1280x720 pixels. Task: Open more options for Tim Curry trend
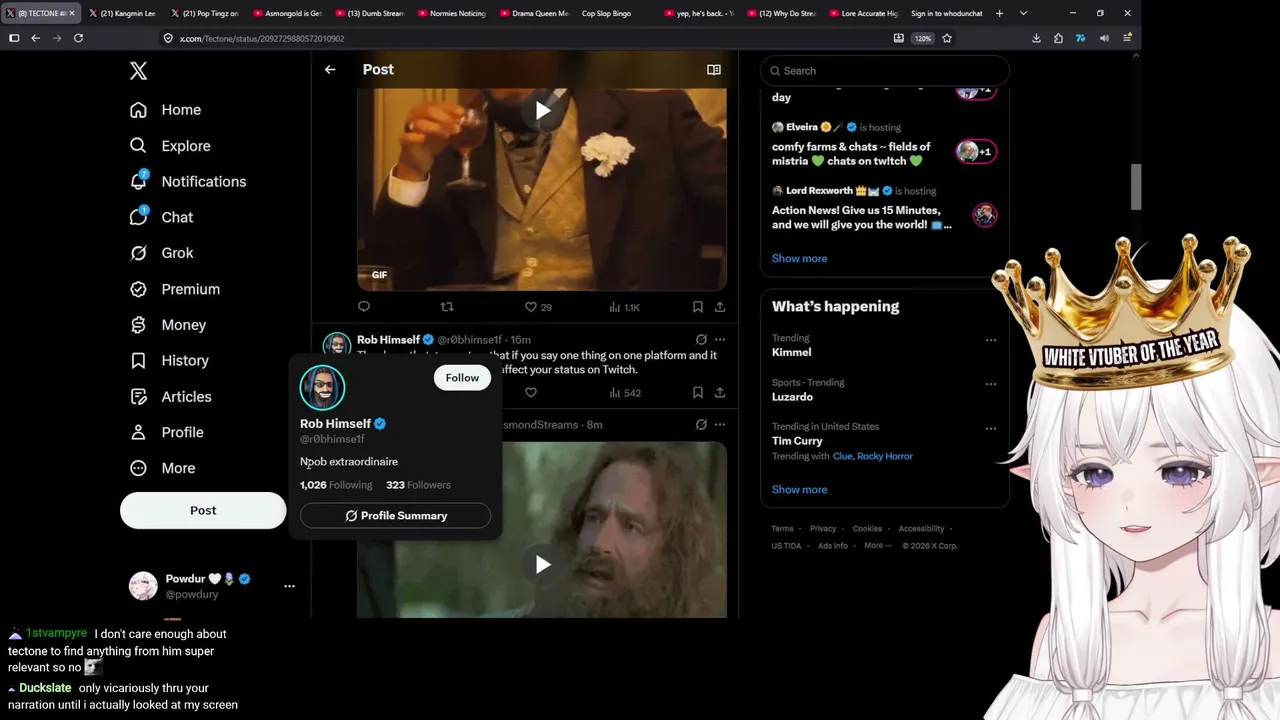[x=991, y=428]
